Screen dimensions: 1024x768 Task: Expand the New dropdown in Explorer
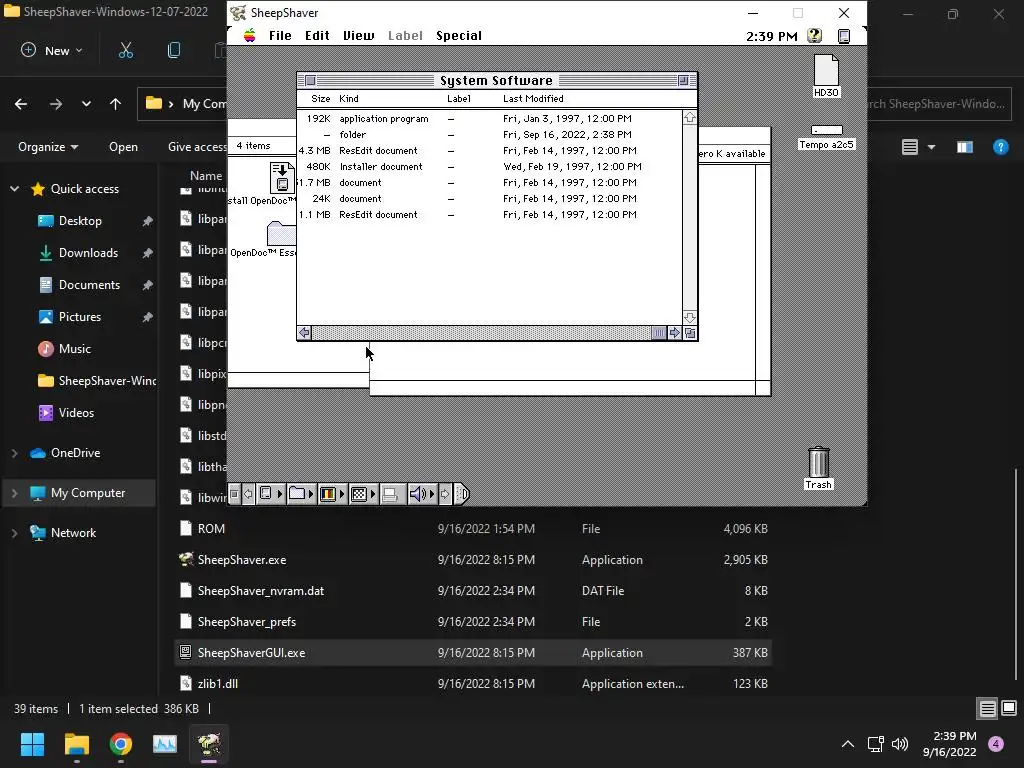pyautogui.click(x=52, y=50)
